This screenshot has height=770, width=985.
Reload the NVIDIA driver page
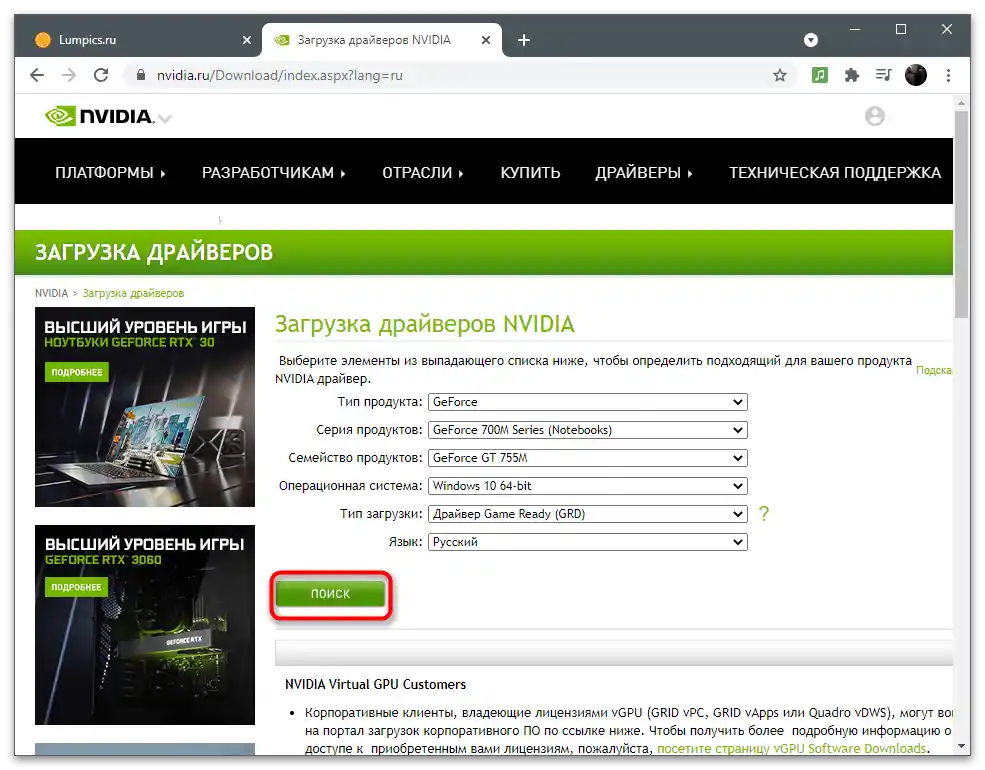[x=101, y=75]
